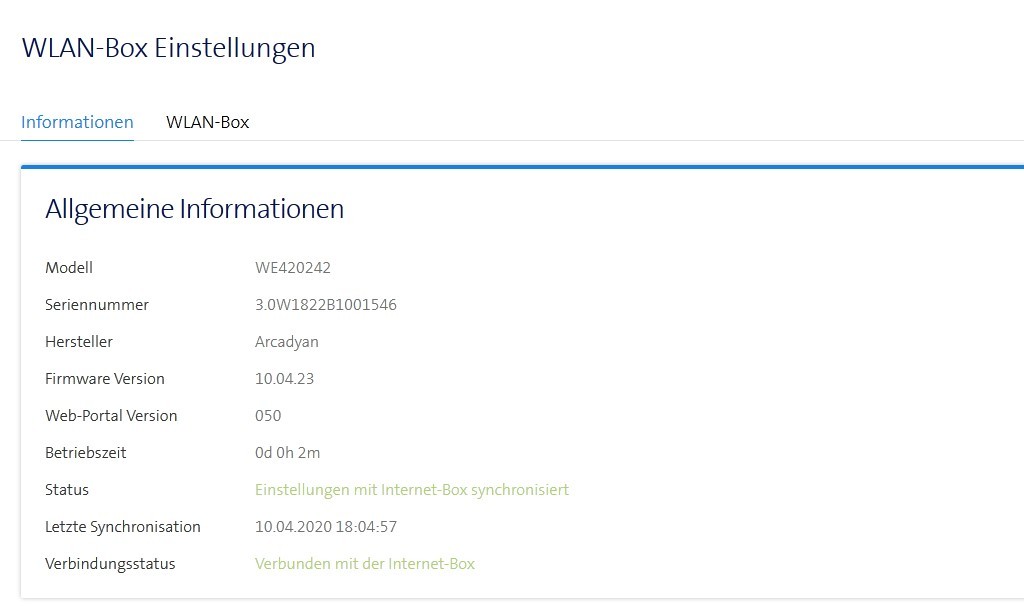Click the Letzte Synchronisation timestamp
The width and height of the screenshot is (1024, 606).
326,526
